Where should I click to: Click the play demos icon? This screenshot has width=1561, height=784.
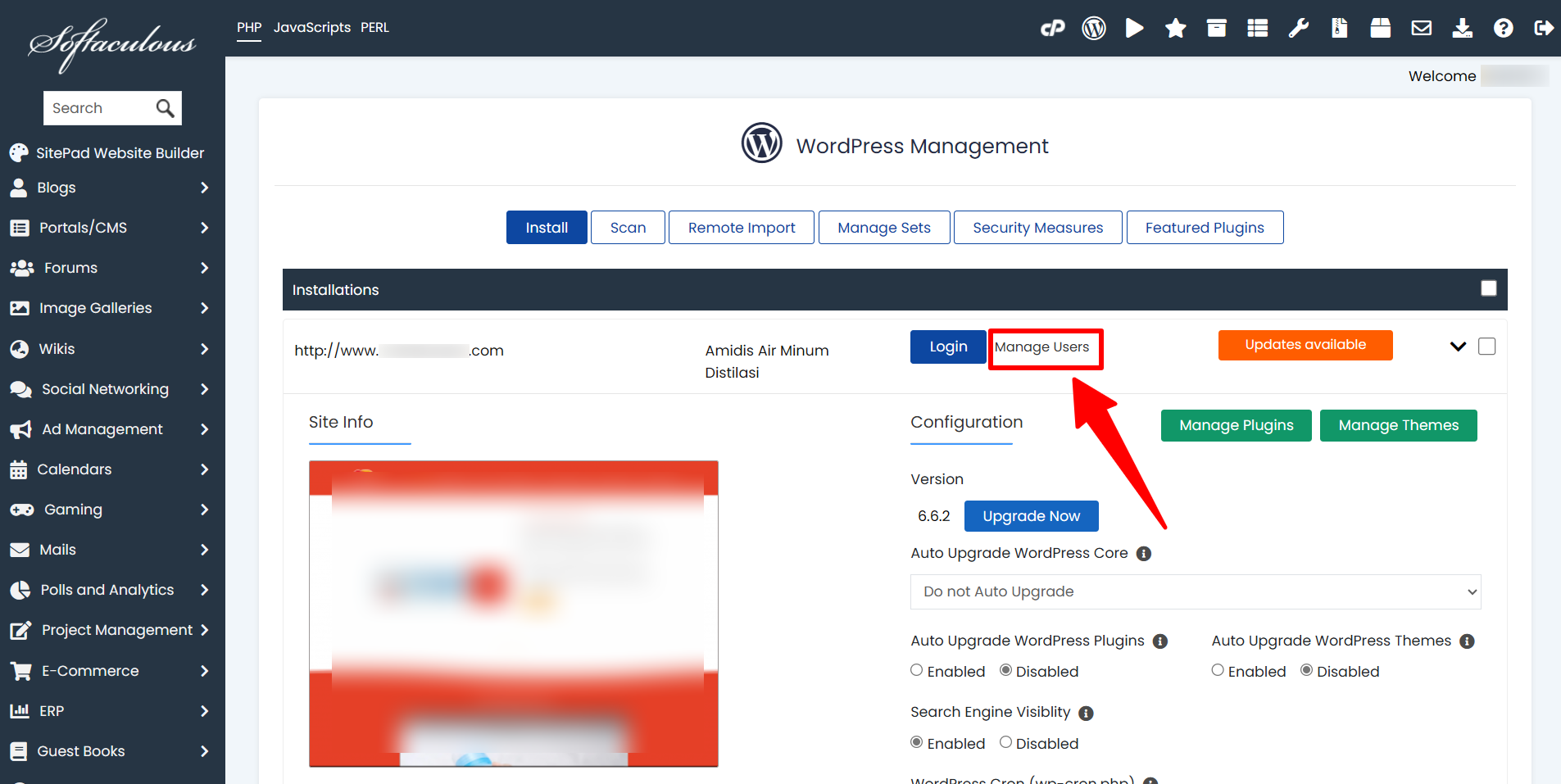pos(1135,29)
